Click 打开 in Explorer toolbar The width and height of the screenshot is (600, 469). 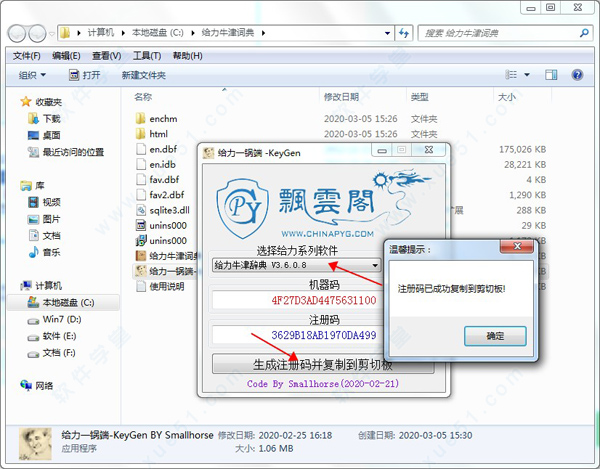tap(85, 75)
